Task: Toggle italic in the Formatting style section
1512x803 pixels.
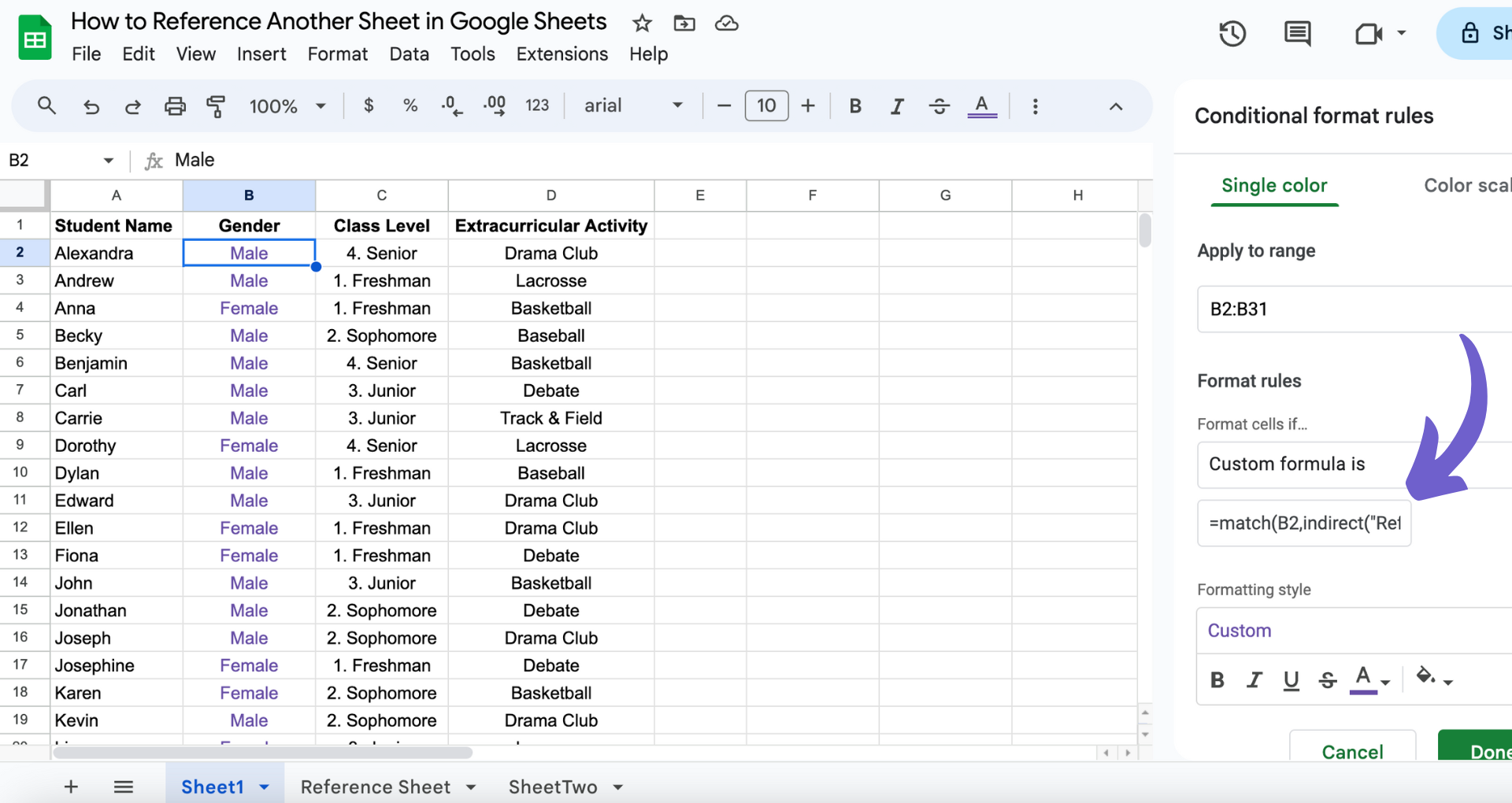Action: (x=1254, y=680)
